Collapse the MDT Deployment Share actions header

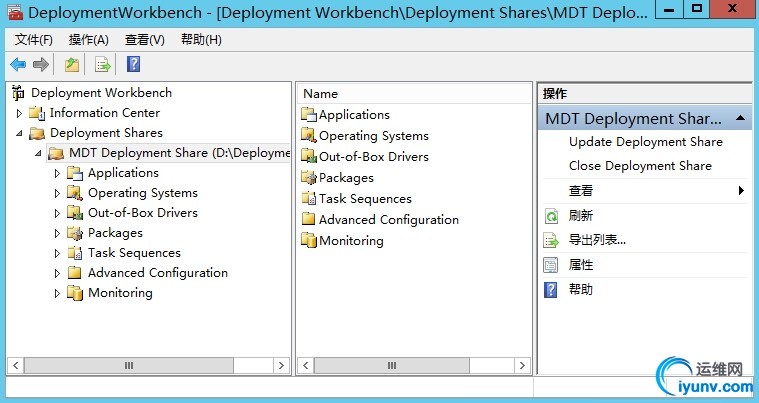(x=741, y=118)
